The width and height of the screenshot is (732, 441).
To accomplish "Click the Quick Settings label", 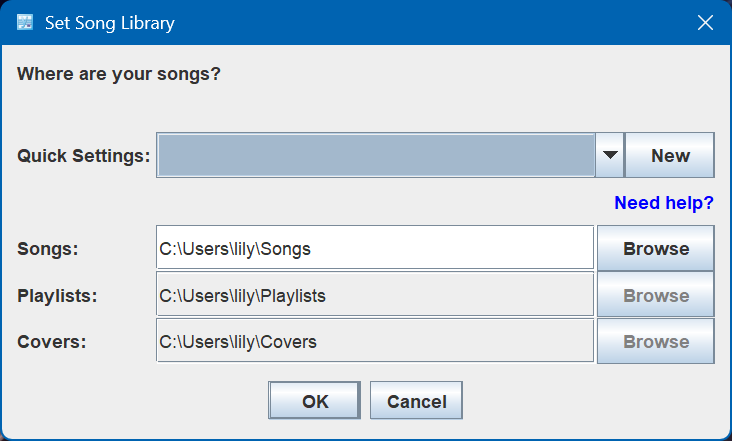I will click(84, 156).
